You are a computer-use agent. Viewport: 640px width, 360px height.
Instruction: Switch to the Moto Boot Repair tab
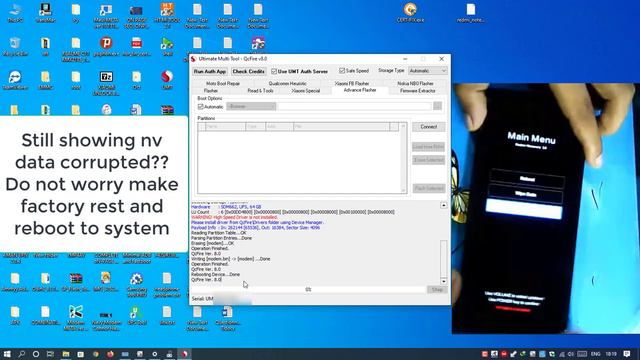(x=223, y=83)
